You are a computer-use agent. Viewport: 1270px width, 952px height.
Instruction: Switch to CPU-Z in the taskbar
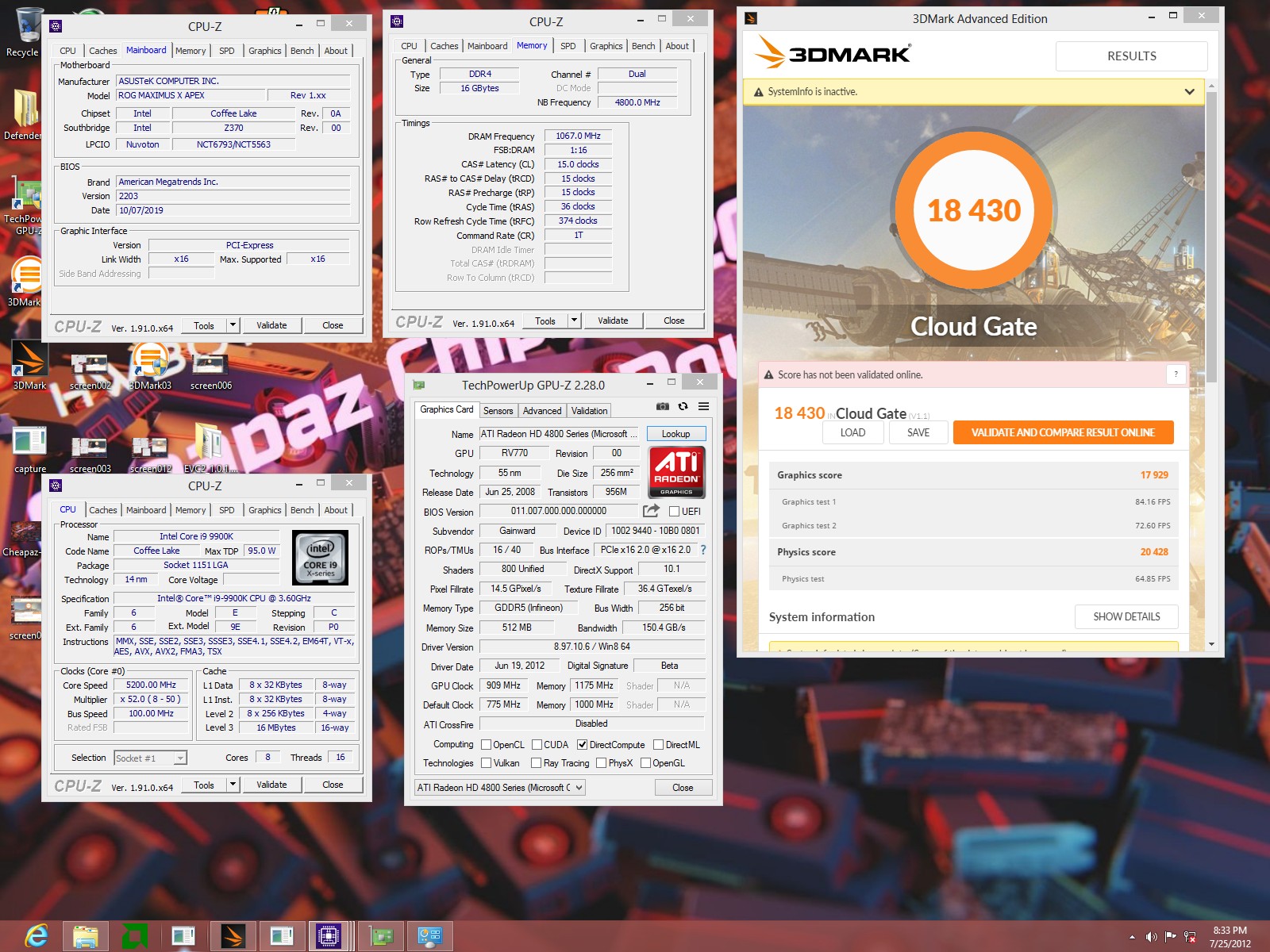click(328, 936)
